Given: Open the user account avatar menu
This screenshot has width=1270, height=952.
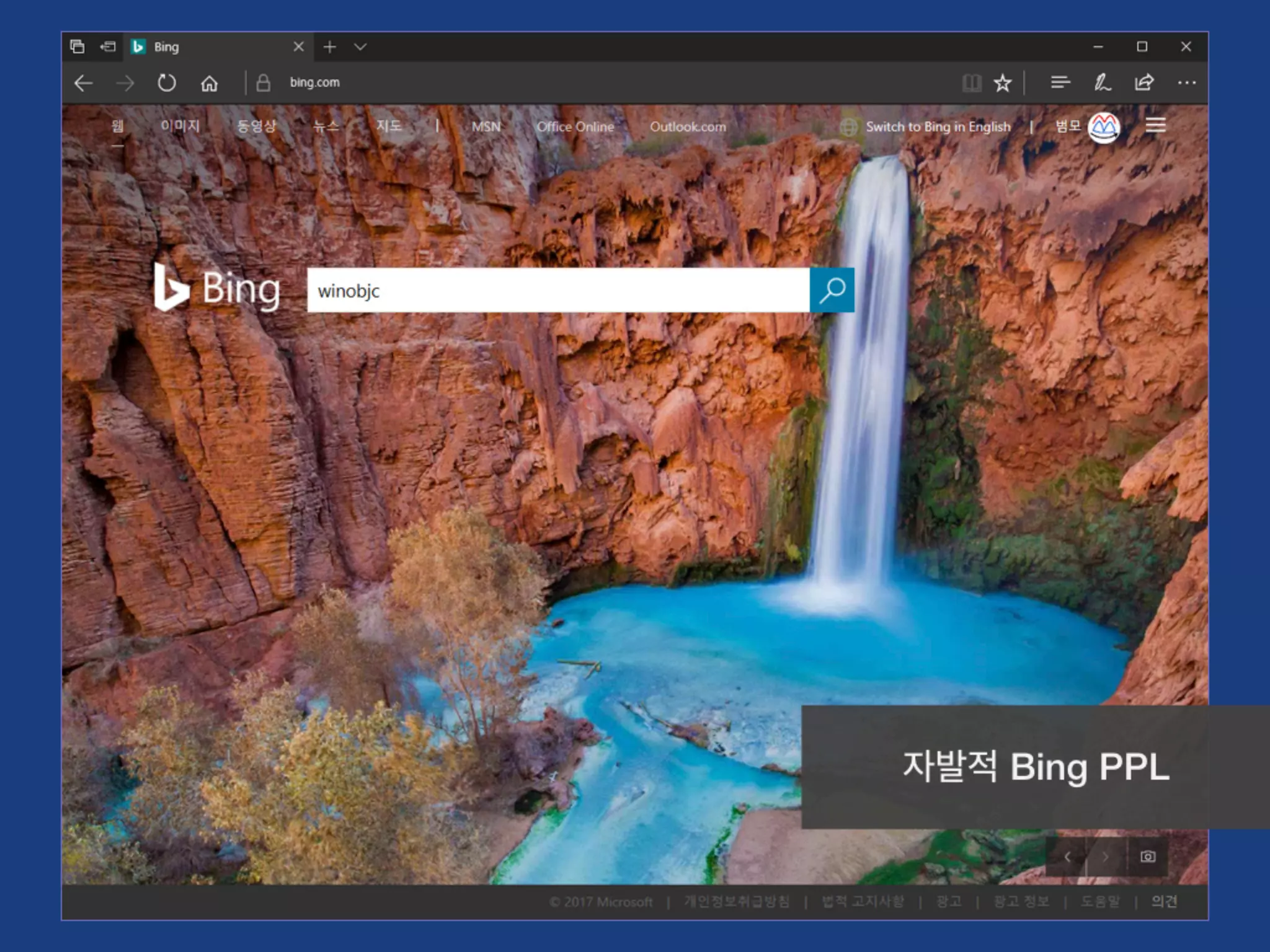Looking at the screenshot, I should [1104, 127].
